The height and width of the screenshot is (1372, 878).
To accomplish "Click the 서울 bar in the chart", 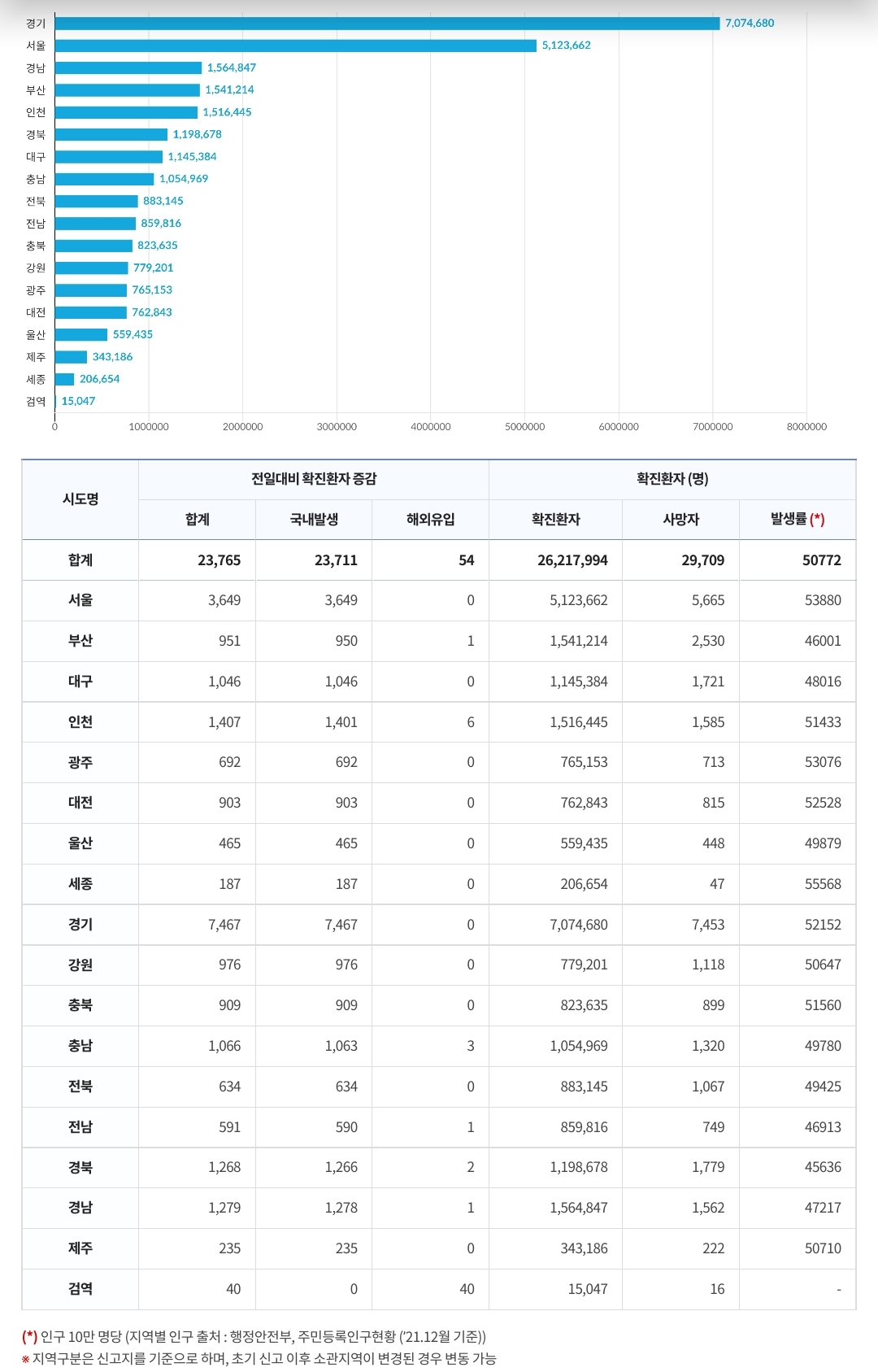I will click(x=296, y=46).
